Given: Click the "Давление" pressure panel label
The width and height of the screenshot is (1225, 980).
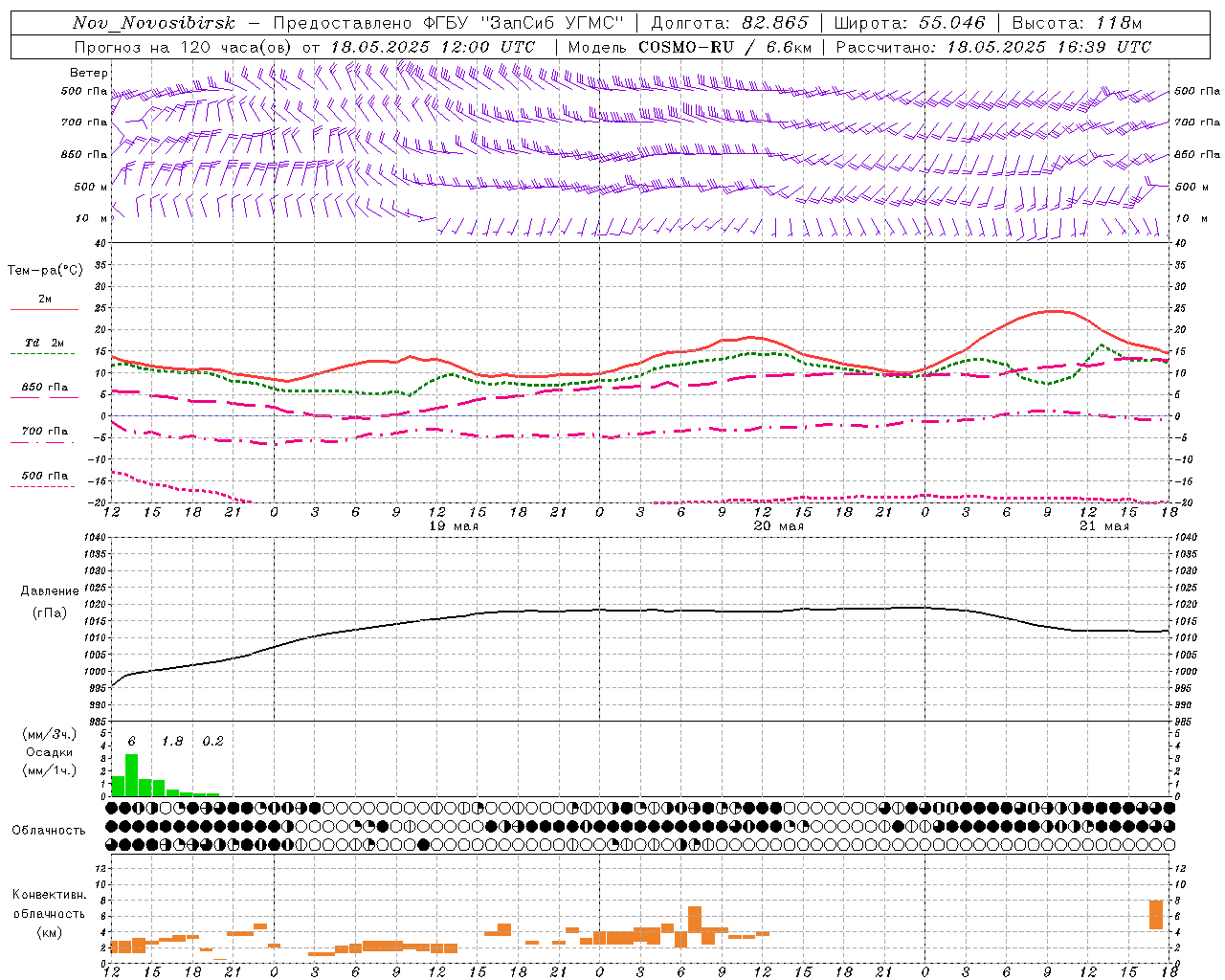Looking at the screenshot, I should pos(50,591).
